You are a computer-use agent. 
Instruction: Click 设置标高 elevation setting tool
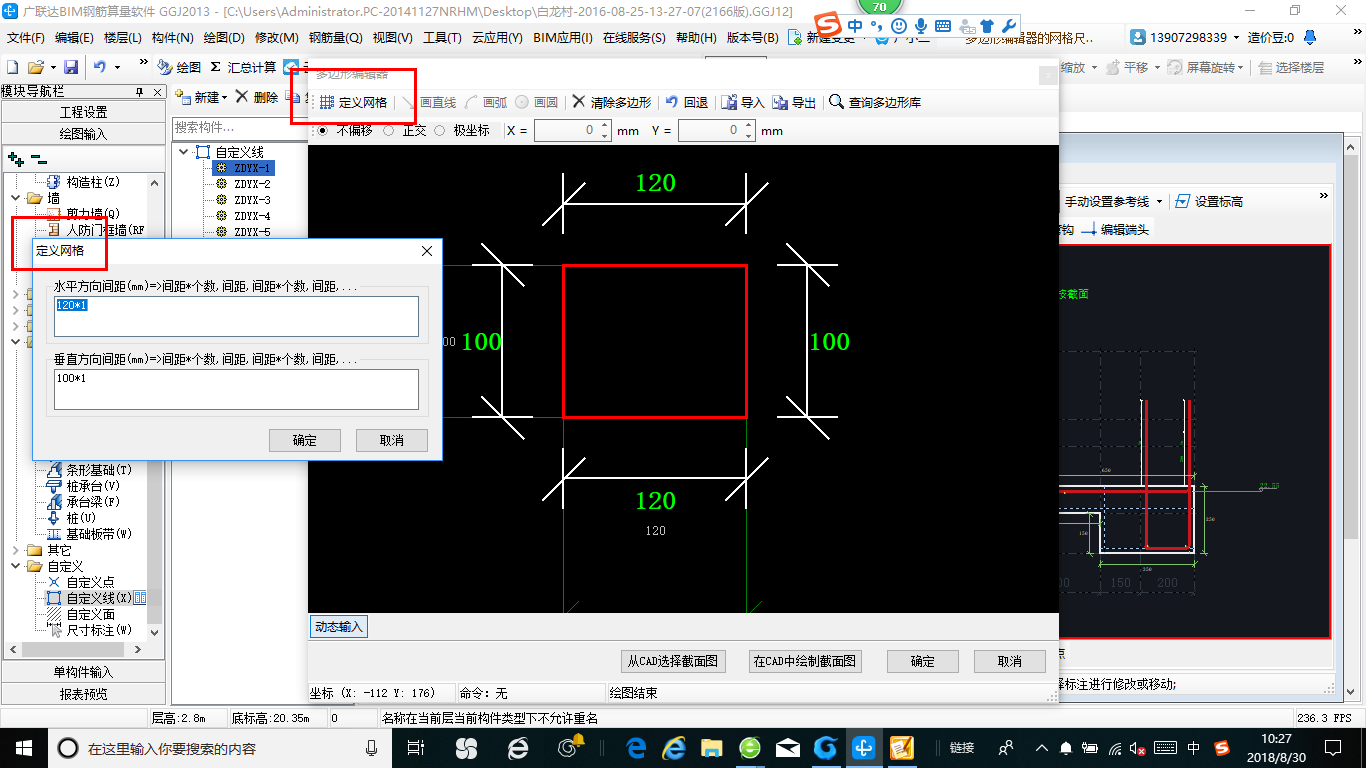(1209, 201)
